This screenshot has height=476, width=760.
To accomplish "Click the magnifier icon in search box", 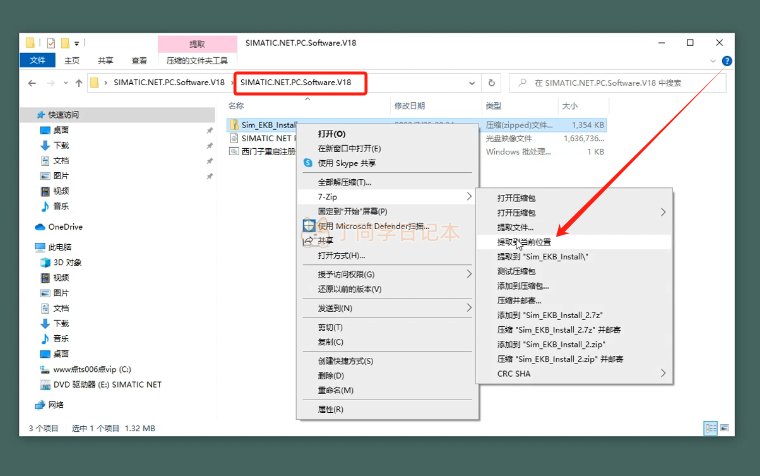I will click(x=522, y=83).
